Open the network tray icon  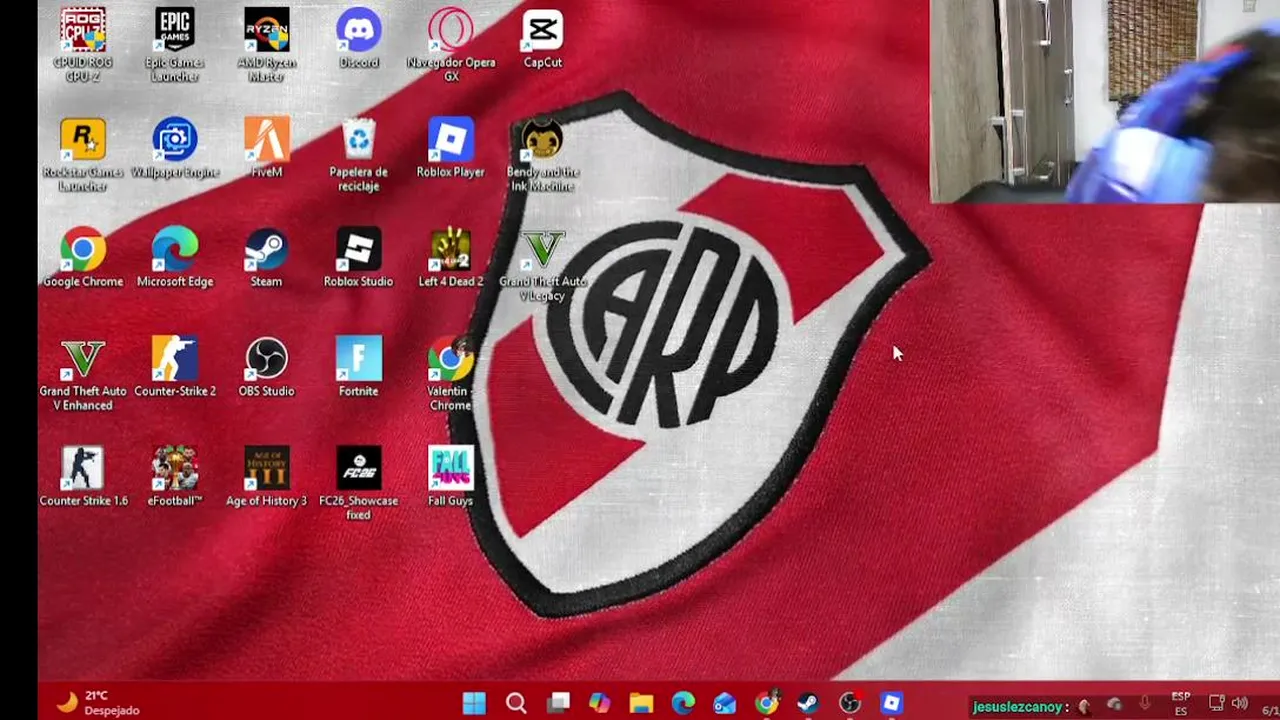pyautogui.click(x=1217, y=704)
